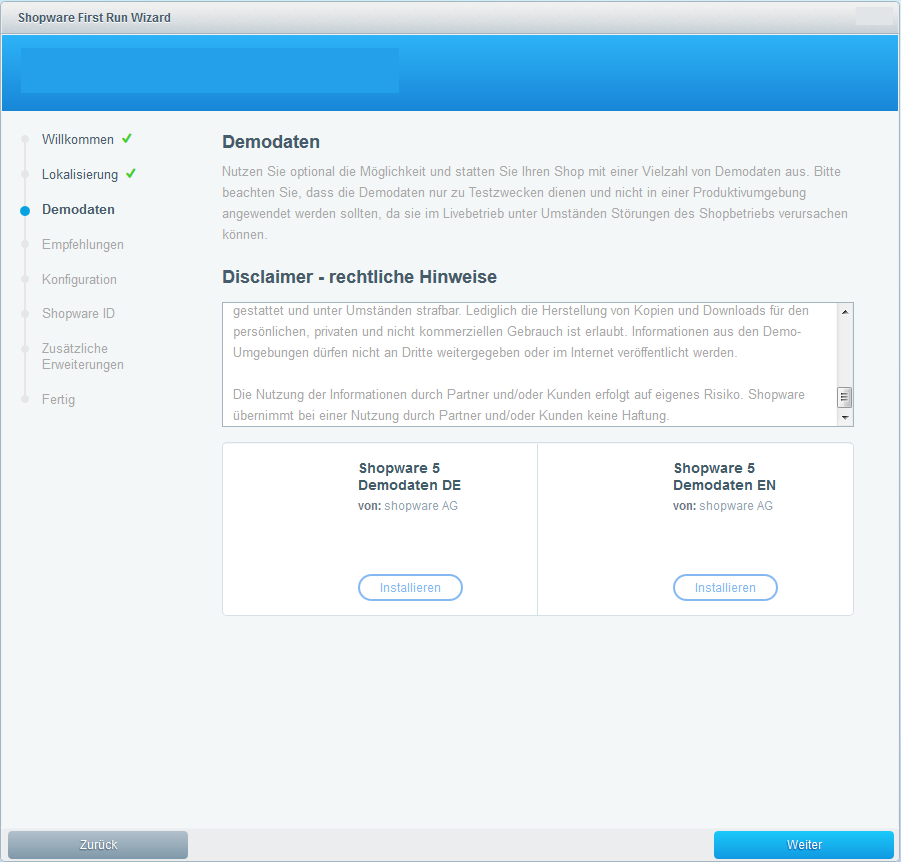Go back with the Zurück button
901x862 pixels.
(x=98, y=844)
